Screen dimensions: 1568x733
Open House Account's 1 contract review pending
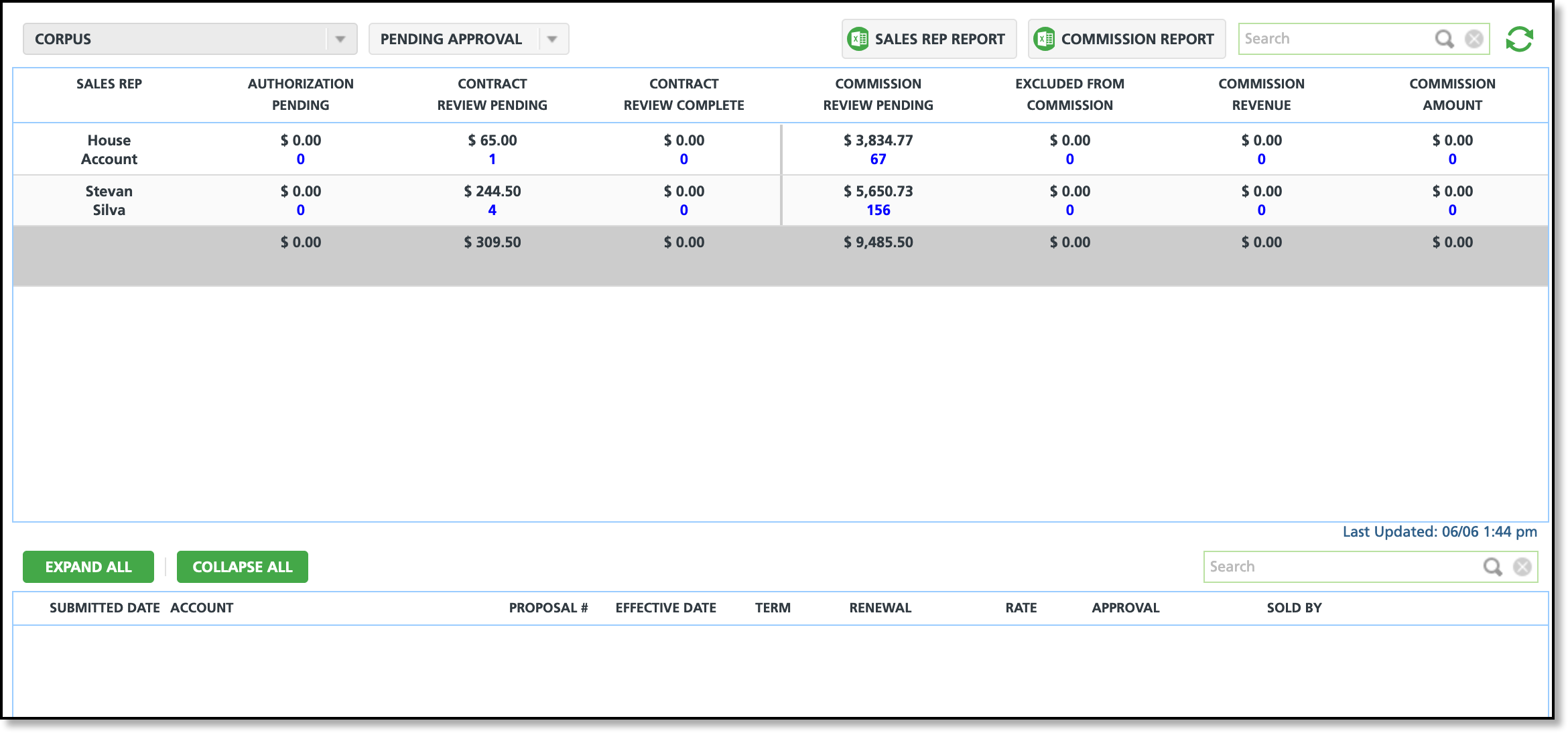click(x=493, y=159)
